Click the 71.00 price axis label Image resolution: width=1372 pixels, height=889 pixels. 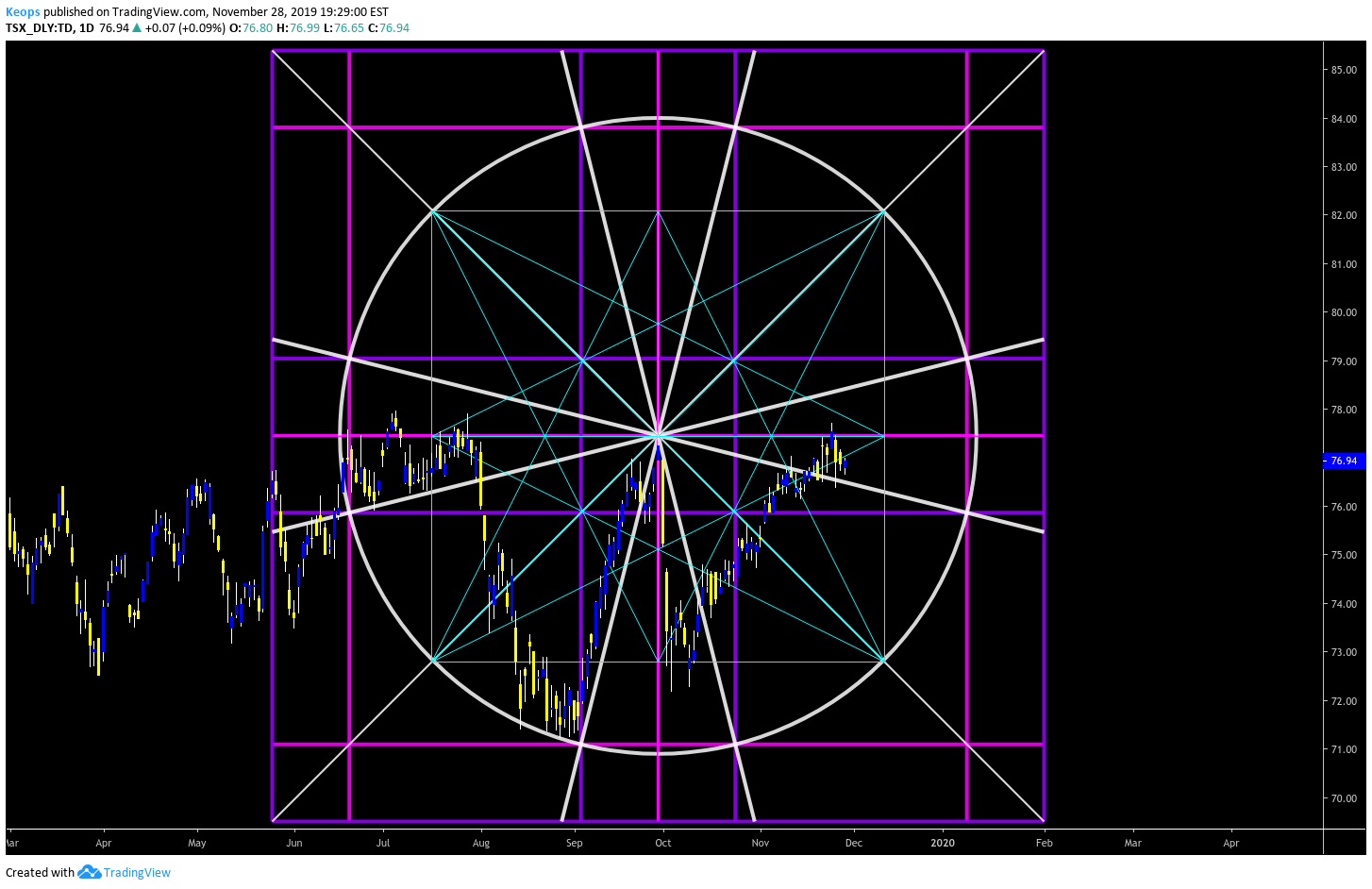coord(1344,749)
